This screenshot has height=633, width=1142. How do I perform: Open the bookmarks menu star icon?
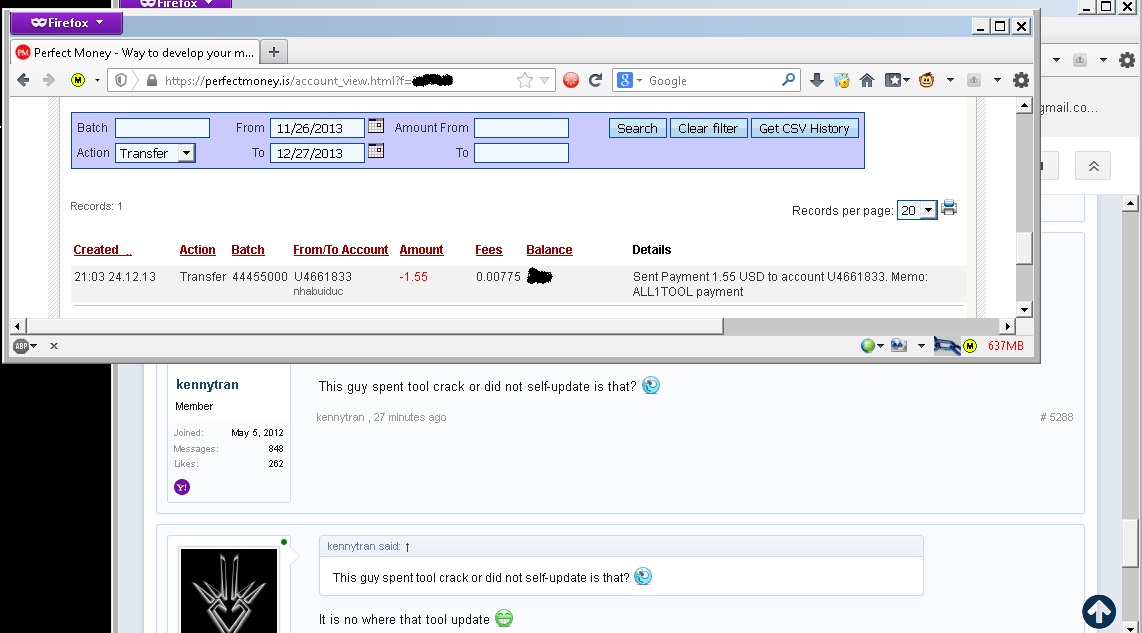pos(897,80)
